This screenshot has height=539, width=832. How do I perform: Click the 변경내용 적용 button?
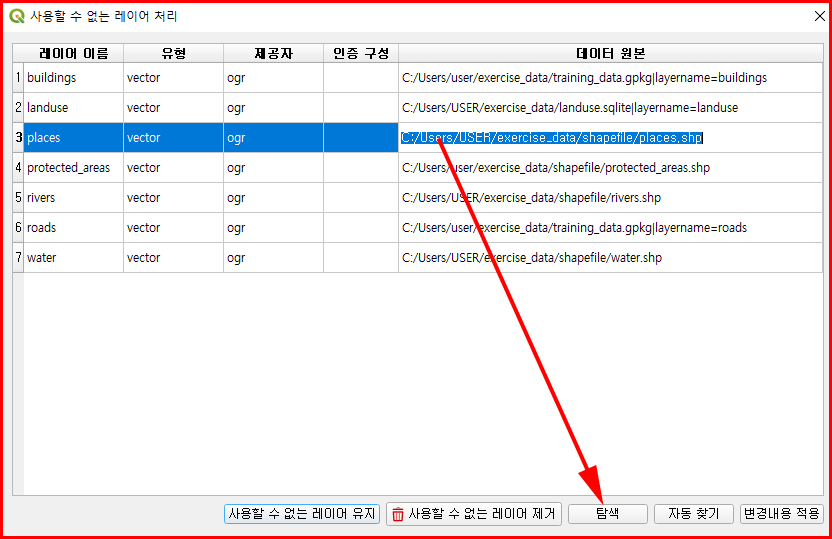click(782, 514)
